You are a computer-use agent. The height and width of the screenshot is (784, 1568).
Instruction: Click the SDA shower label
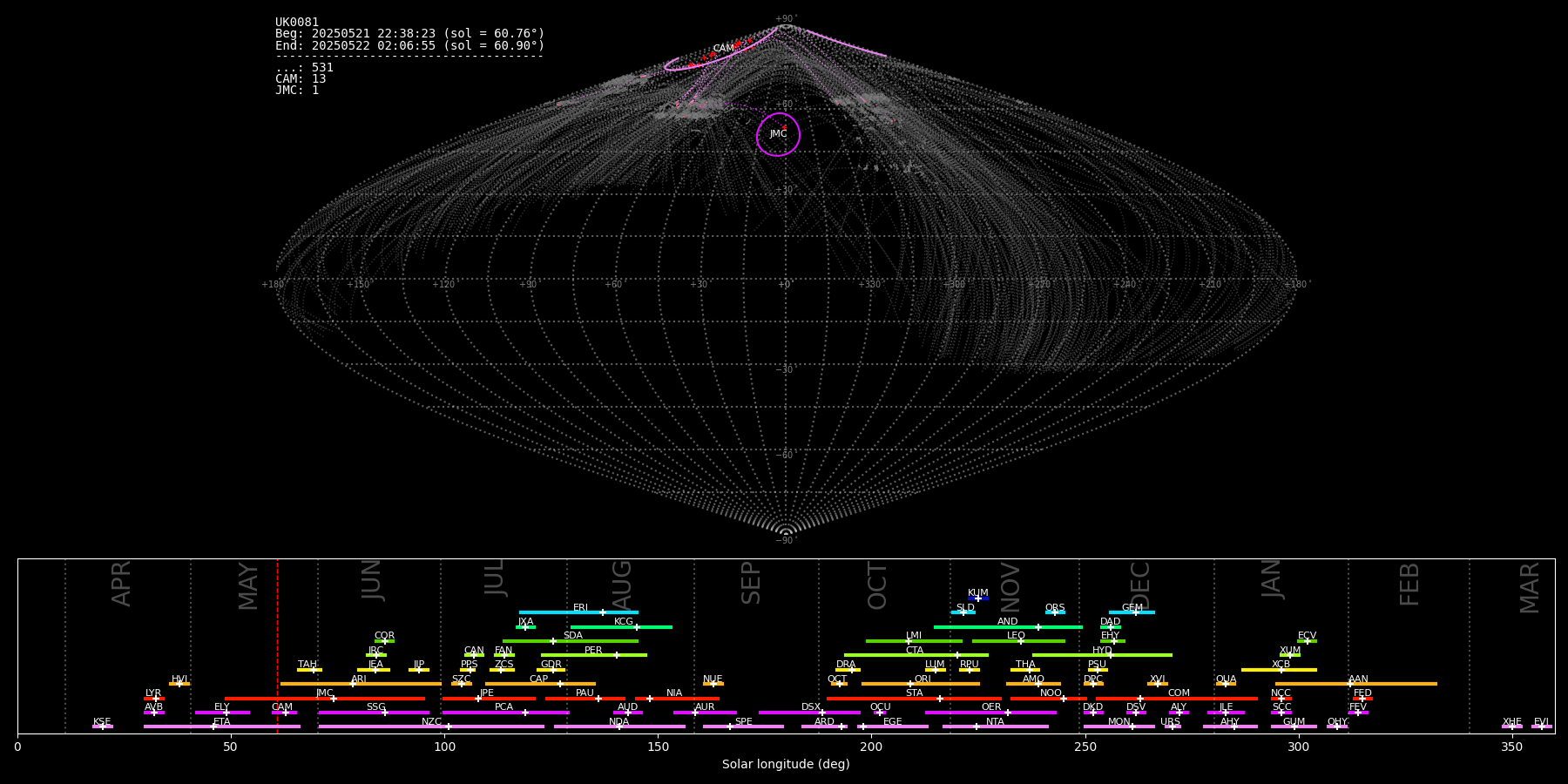coord(572,636)
